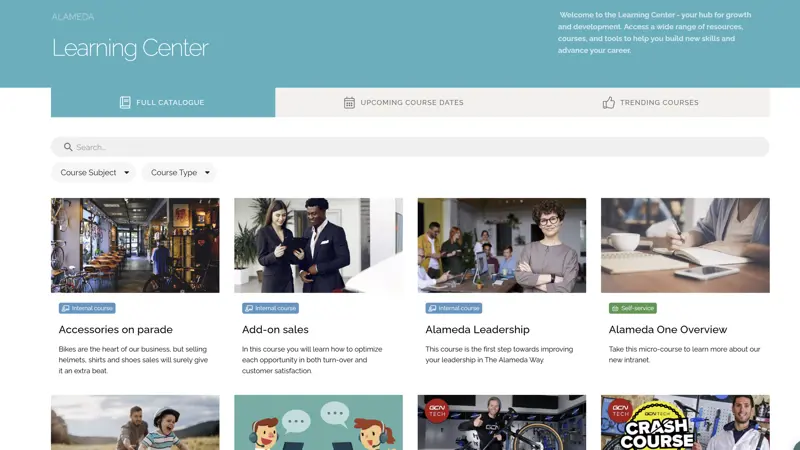800x450 pixels.
Task: Switch to Upcoming Course Dates tab
Action: [x=403, y=102]
